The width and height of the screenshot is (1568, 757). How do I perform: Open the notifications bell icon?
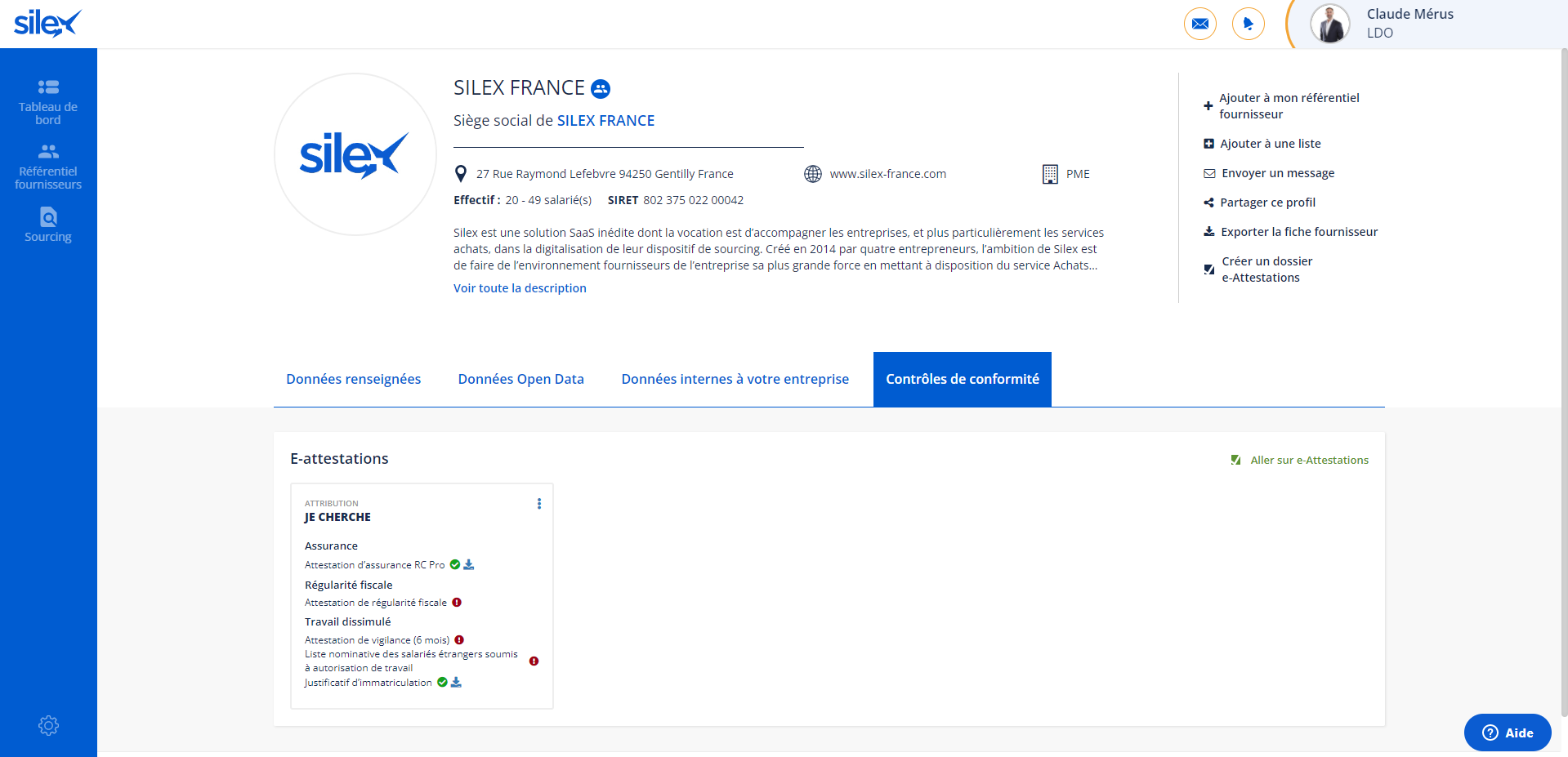click(1248, 24)
